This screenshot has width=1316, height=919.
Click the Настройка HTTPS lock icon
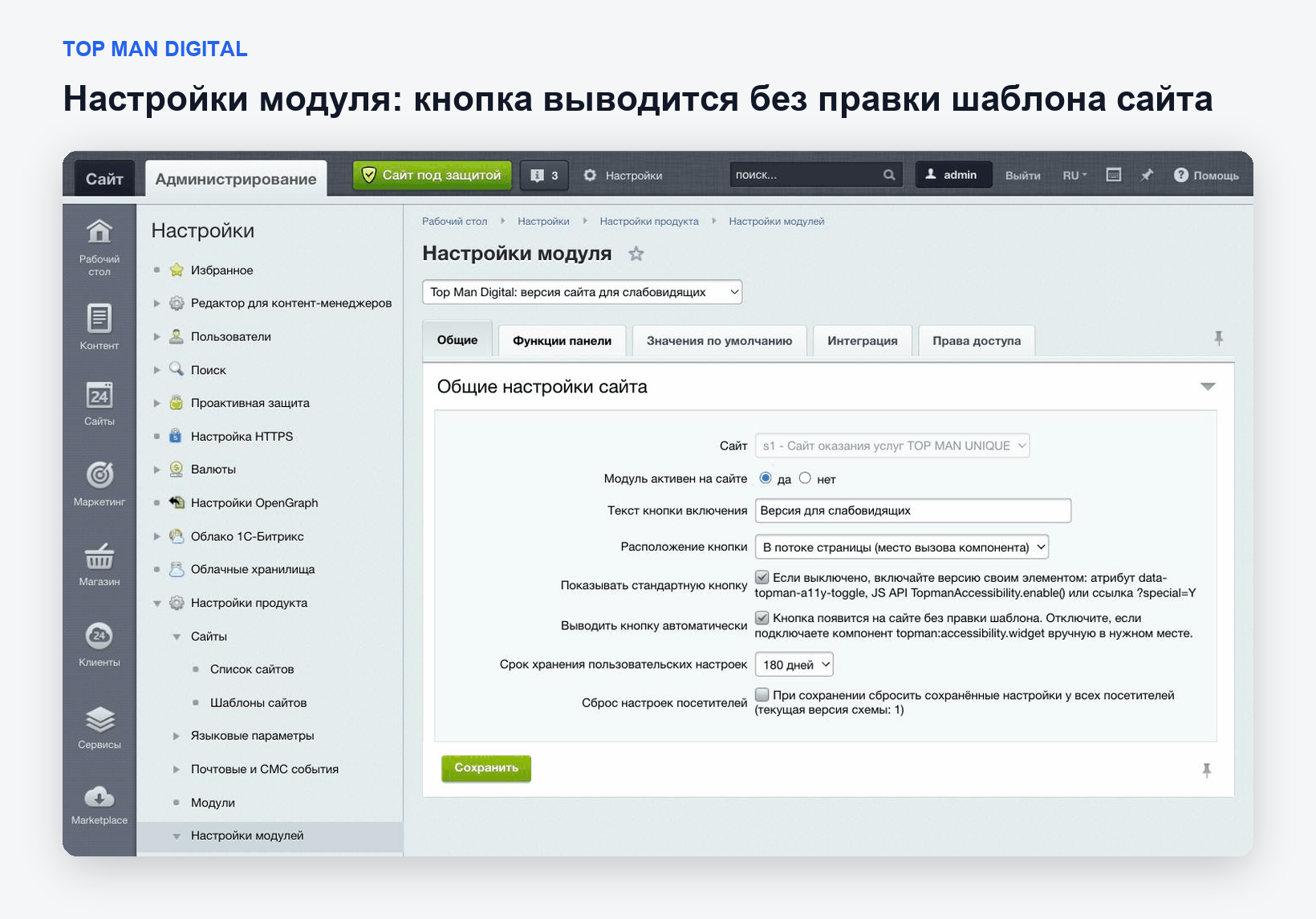pyautogui.click(x=176, y=437)
